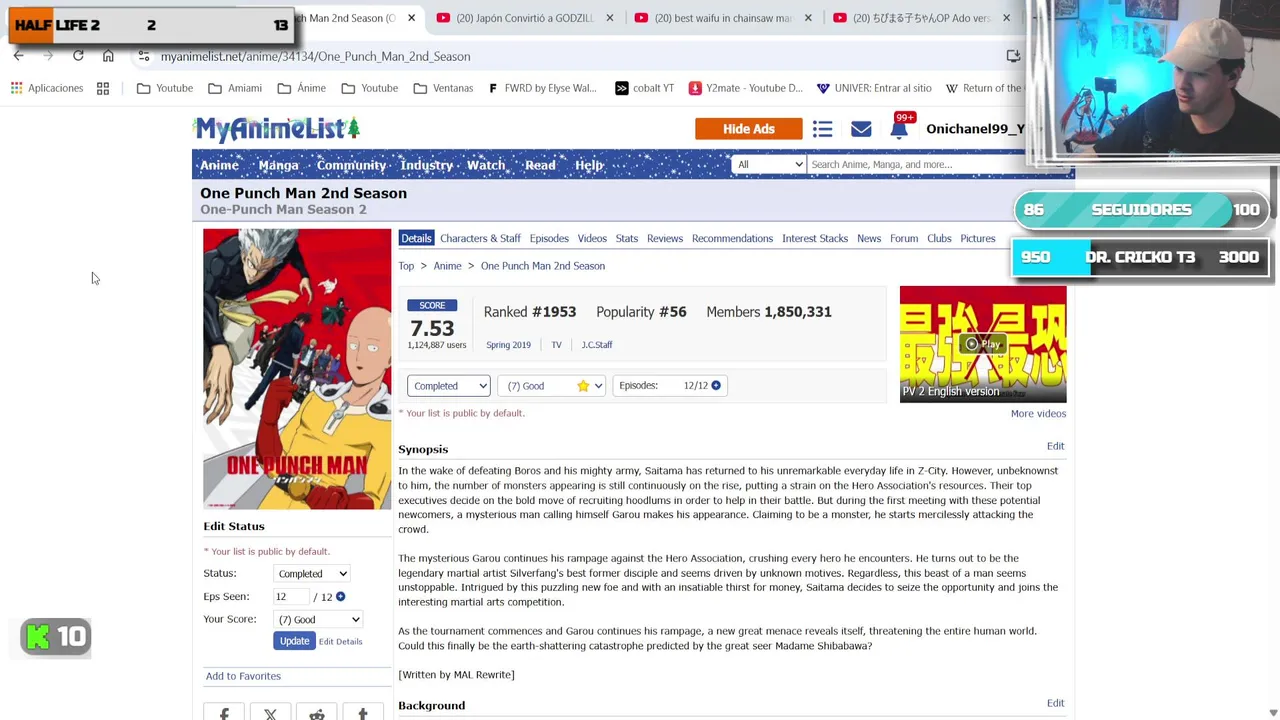The width and height of the screenshot is (1280, 720).
Task: Share on Tumblr icon
Action: coord(362,714)
